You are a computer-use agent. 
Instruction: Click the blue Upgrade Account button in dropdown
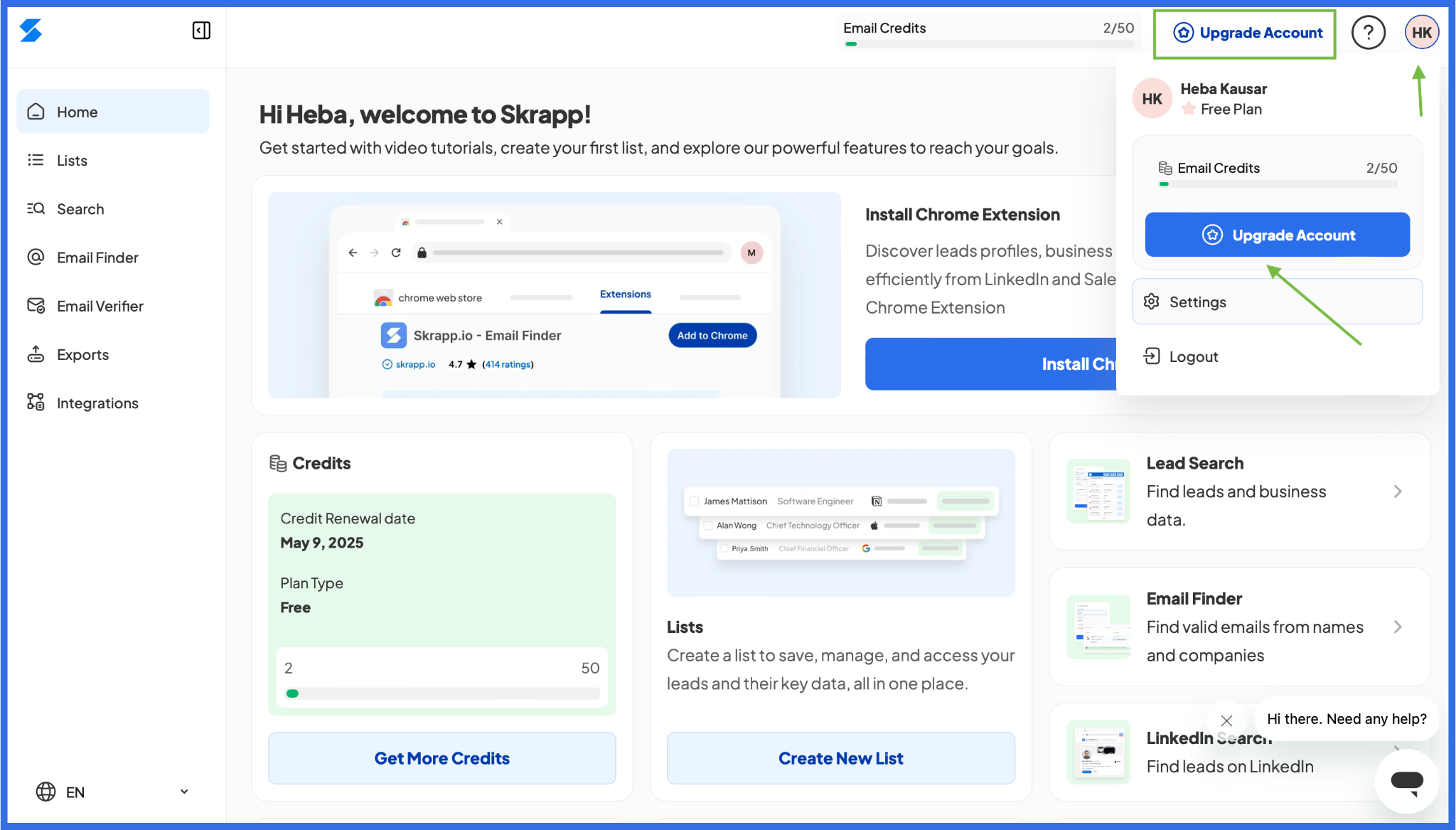(x=1277, y=235)
